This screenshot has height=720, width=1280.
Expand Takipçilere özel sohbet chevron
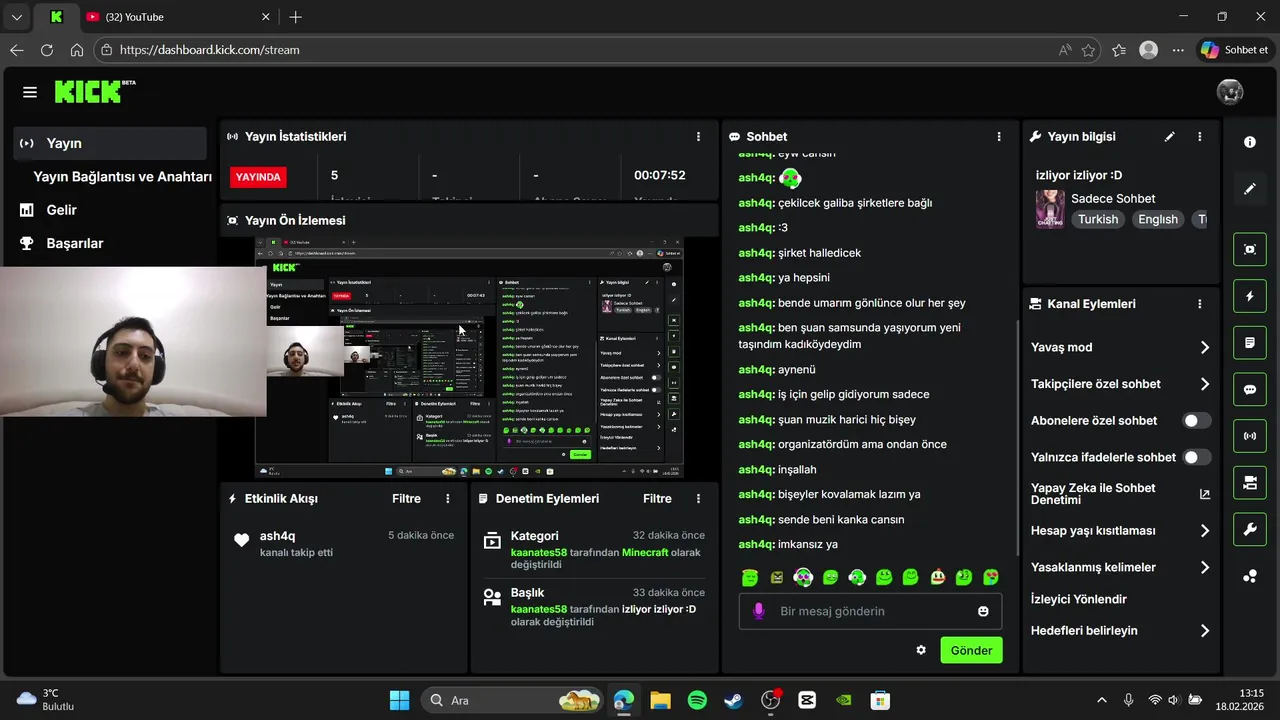[1204, 384]
